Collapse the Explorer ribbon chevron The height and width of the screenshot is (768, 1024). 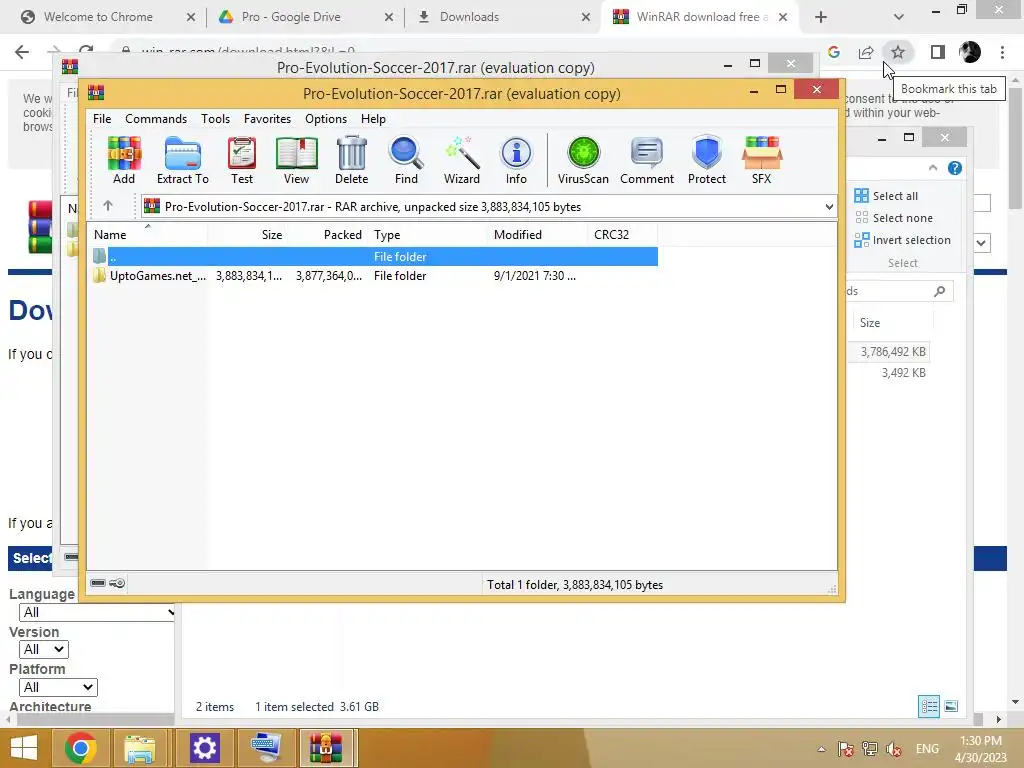tap(933, 168)
